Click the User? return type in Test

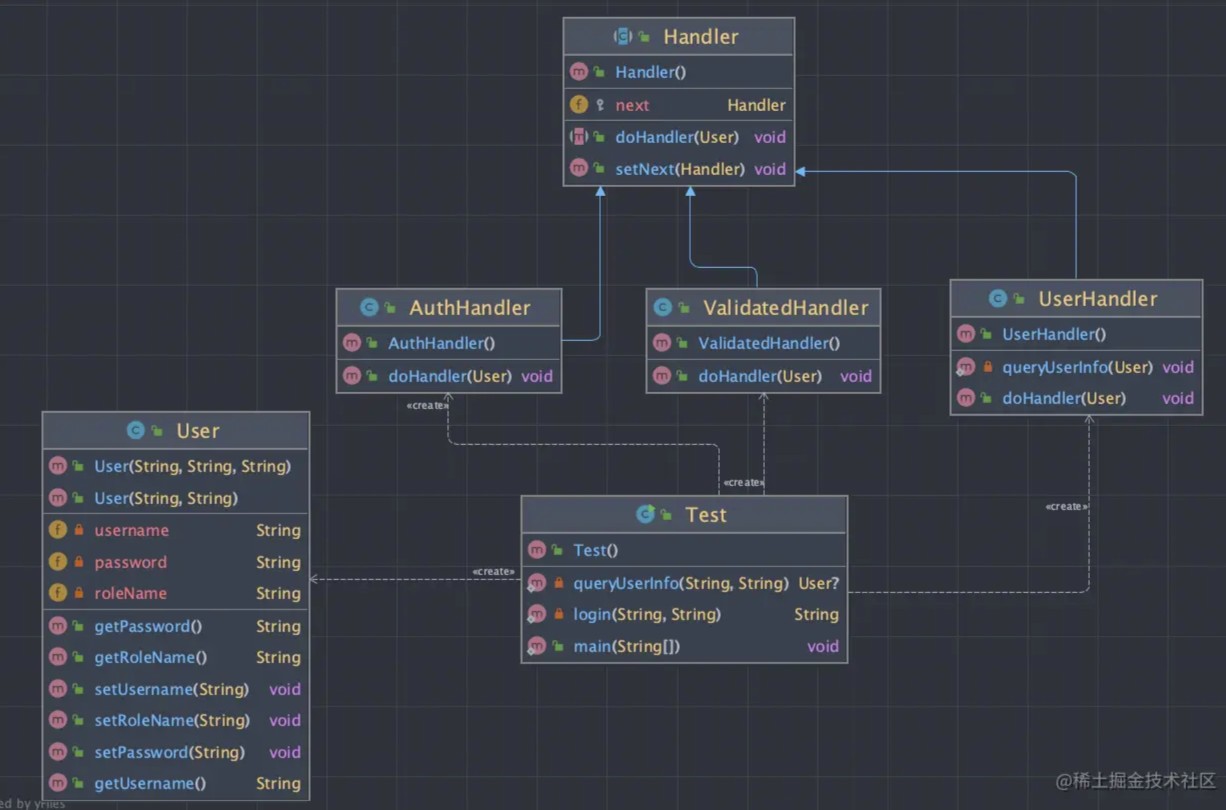coord(819,583)
